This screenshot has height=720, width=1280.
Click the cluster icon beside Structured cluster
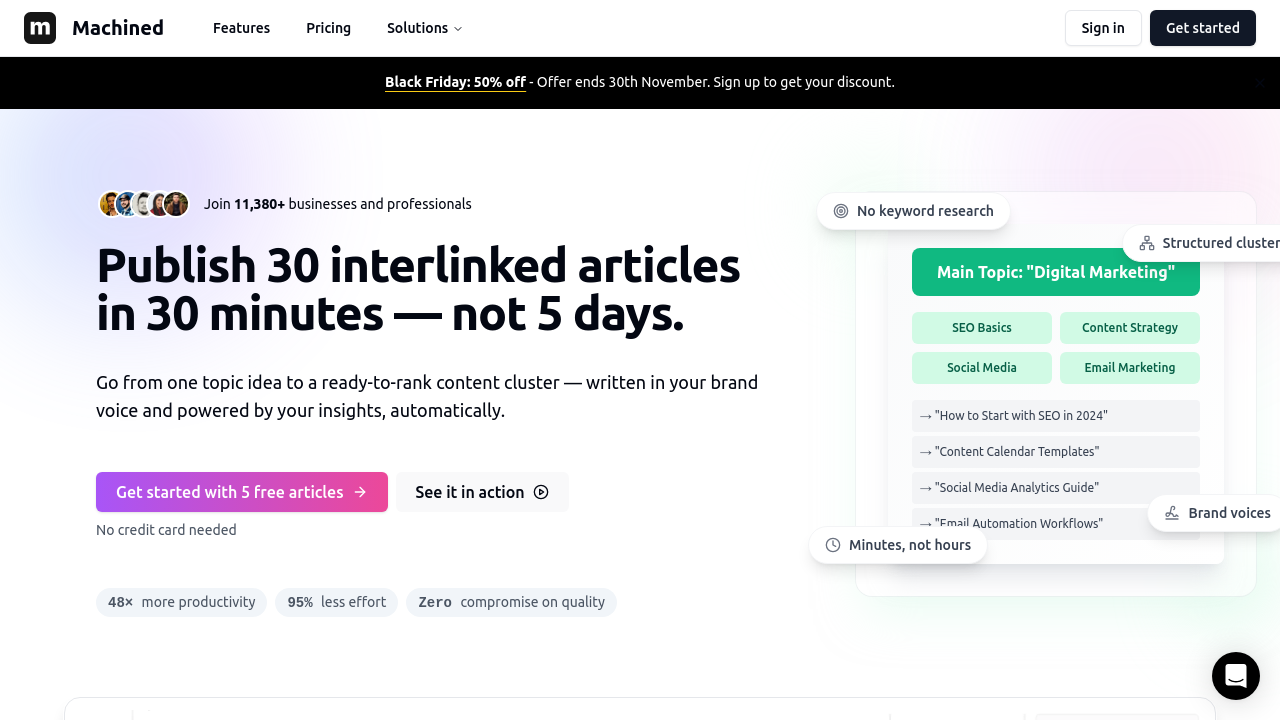tap(1147, 243)
